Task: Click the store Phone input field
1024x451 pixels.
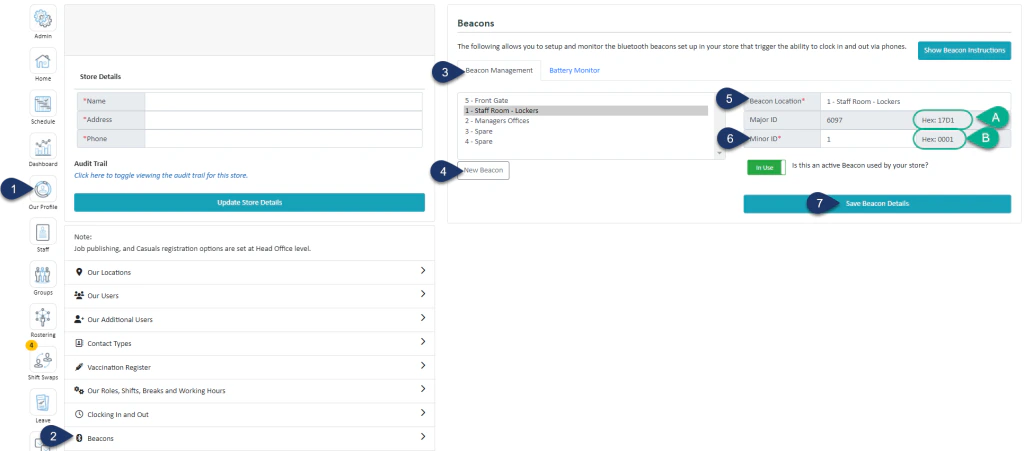Action: [x=283, y=138]
